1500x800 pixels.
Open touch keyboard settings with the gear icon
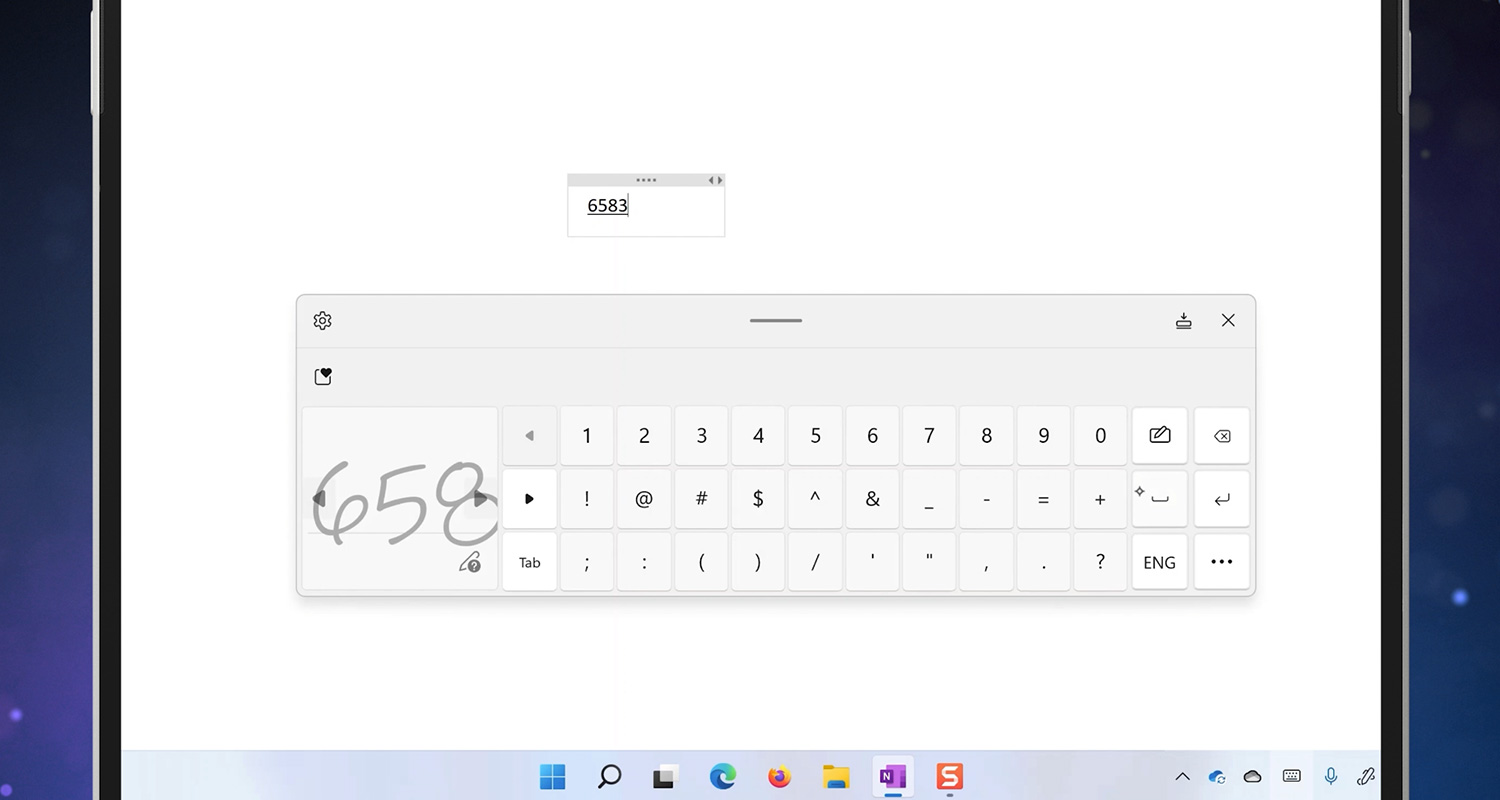click(322, 320)
